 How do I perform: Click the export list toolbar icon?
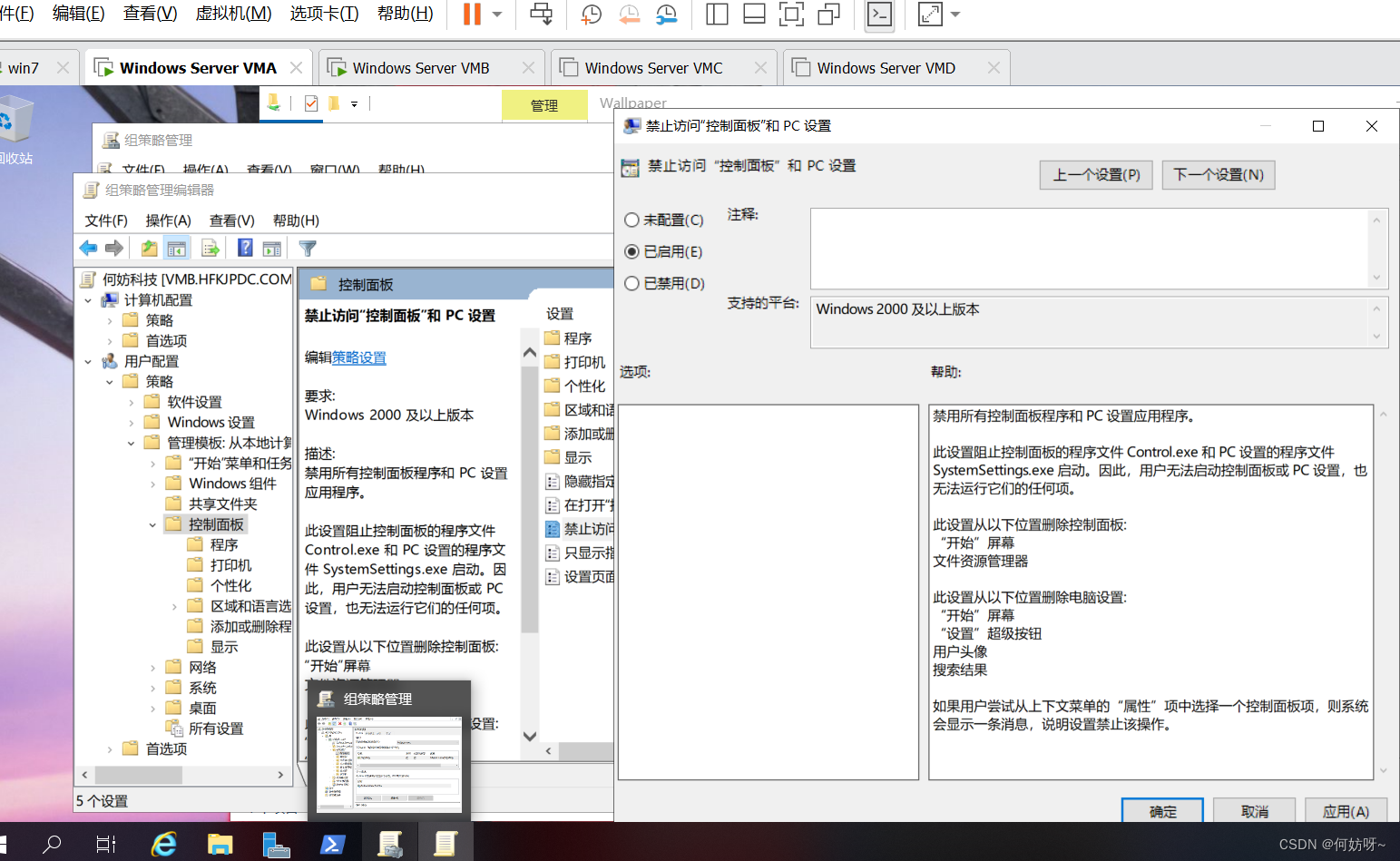210,249
